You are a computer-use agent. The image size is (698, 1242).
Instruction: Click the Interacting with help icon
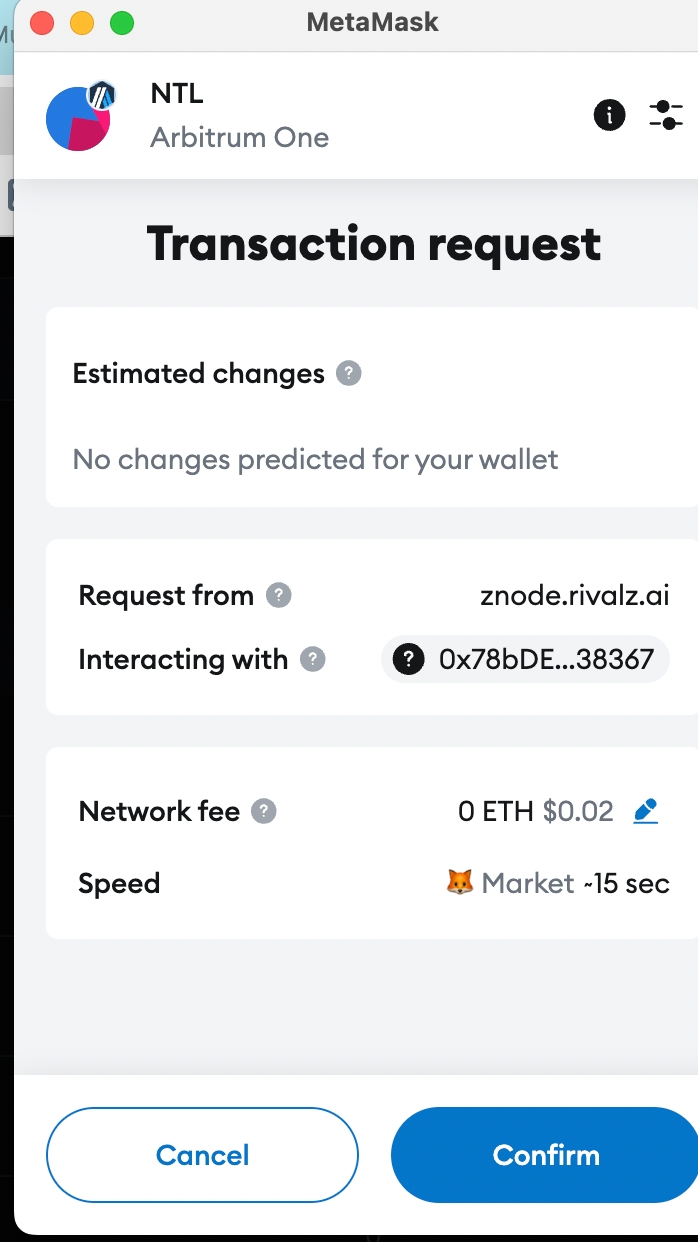tap(313, 660)
